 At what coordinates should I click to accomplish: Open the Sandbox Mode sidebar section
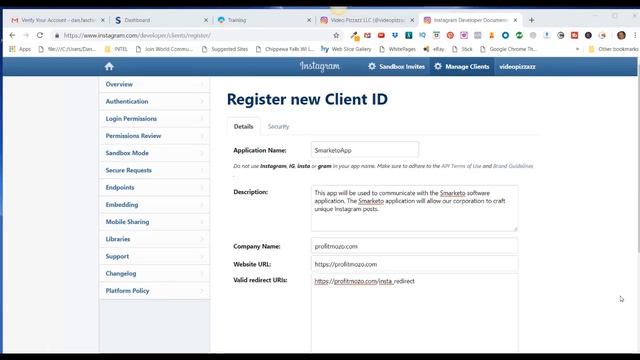(x=155, y=153)
